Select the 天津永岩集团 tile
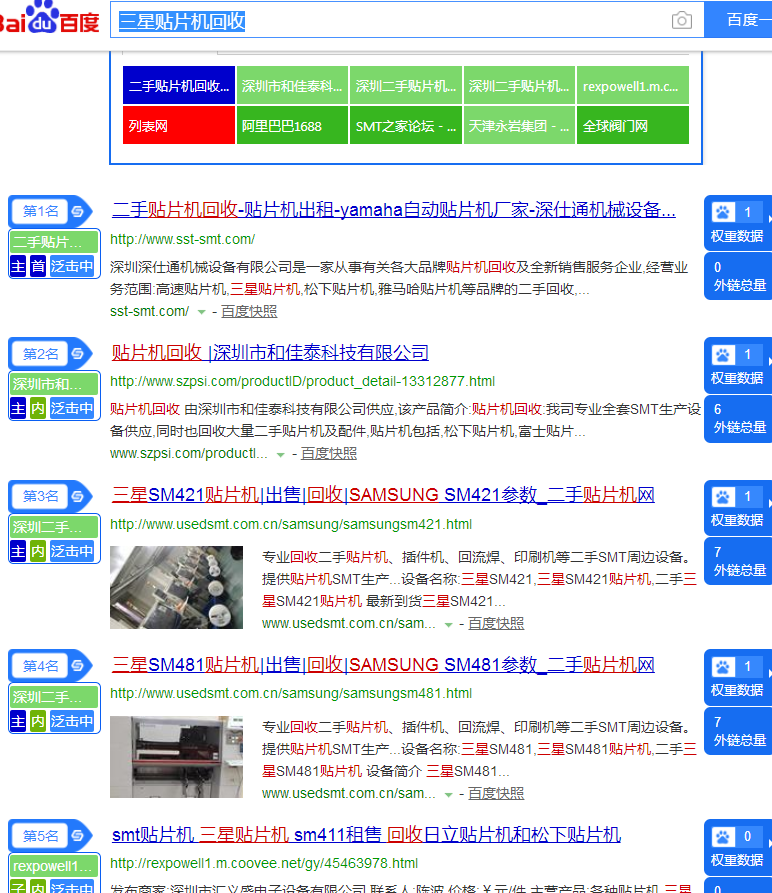 coord(519,125)
